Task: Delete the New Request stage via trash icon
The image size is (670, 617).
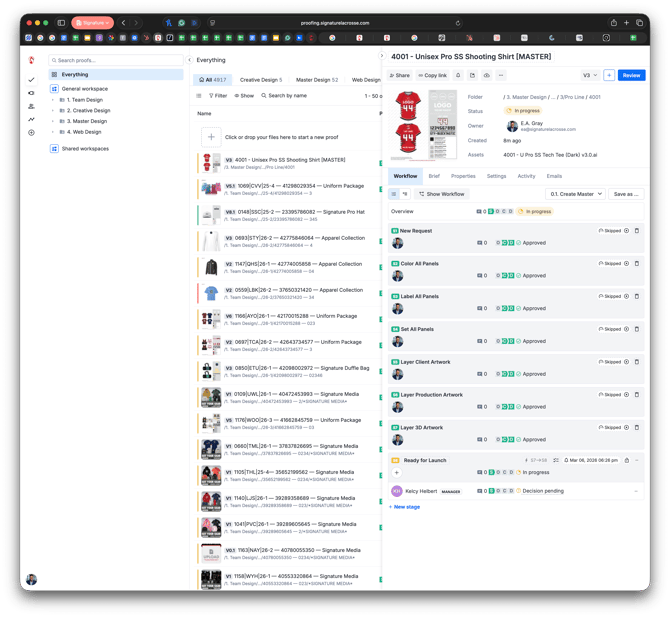Action: click(637, 231)
